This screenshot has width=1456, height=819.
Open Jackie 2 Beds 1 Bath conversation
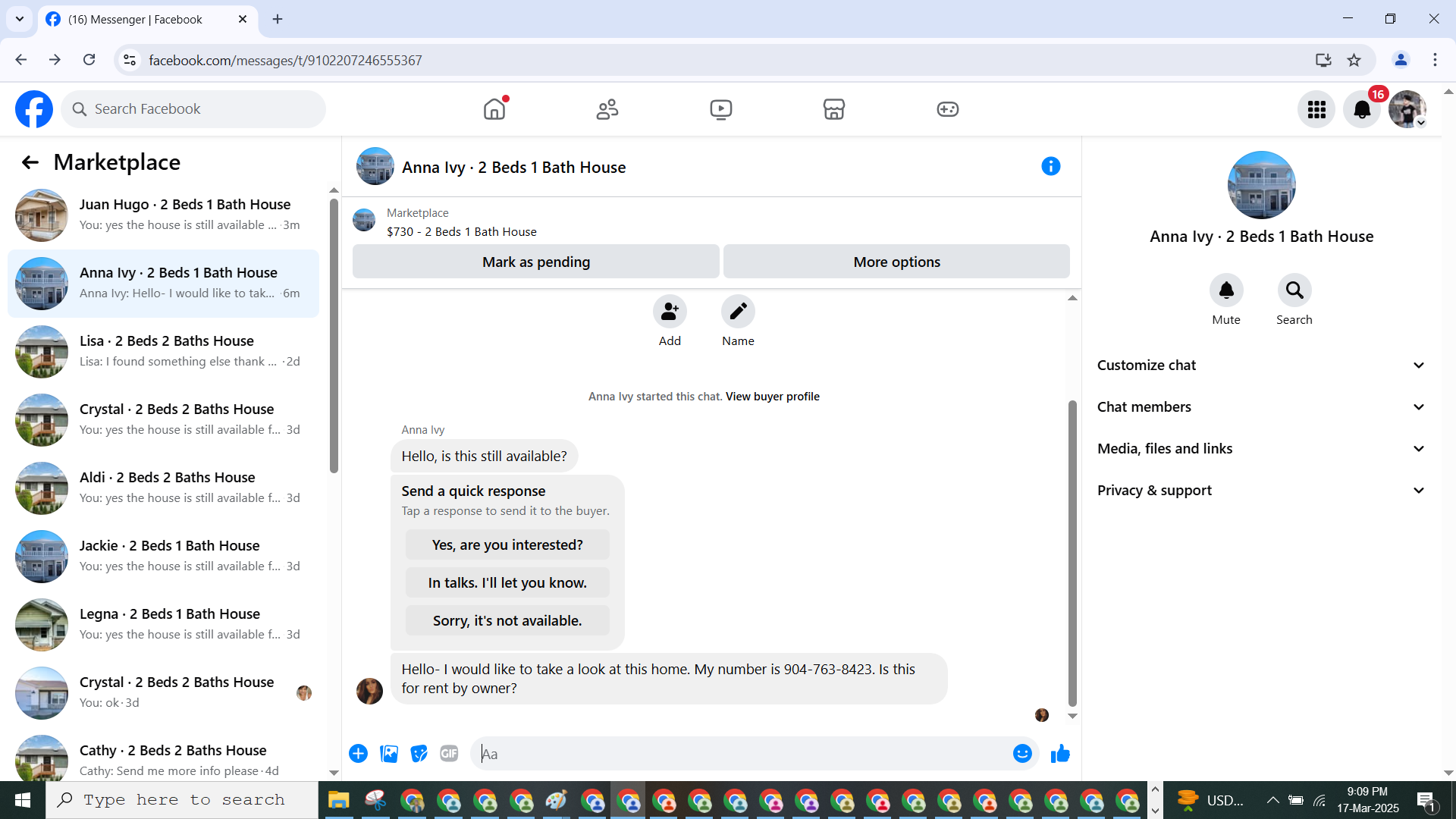(x=163, y=557)
